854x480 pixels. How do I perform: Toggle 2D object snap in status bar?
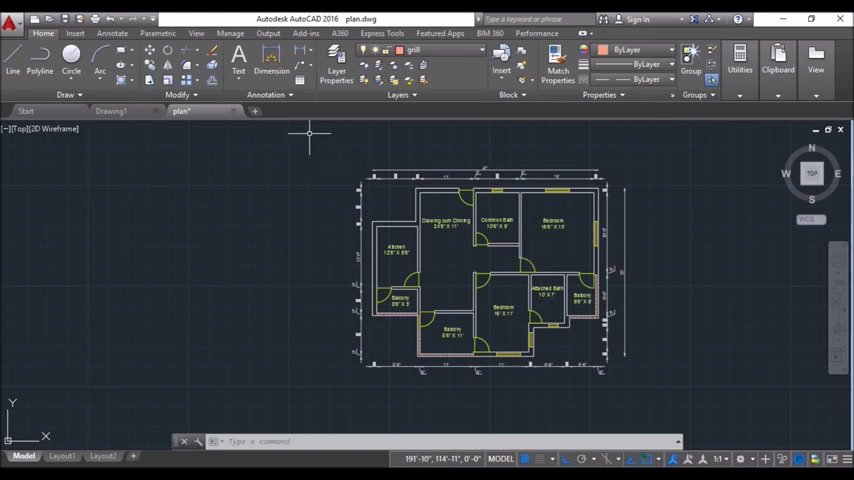[646, 459]
